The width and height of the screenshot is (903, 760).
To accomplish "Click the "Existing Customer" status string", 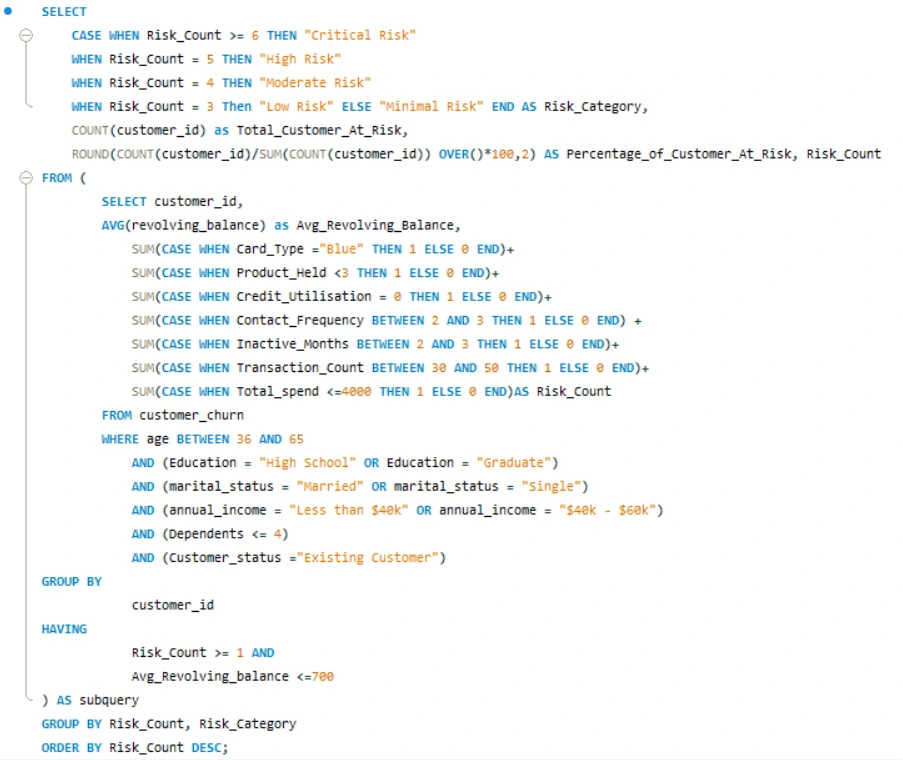I will [371, 558].
